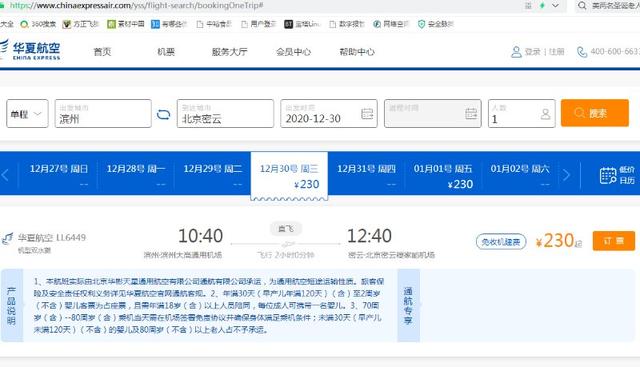Click the China Express 华夏航空 logo

click(30, 50)
